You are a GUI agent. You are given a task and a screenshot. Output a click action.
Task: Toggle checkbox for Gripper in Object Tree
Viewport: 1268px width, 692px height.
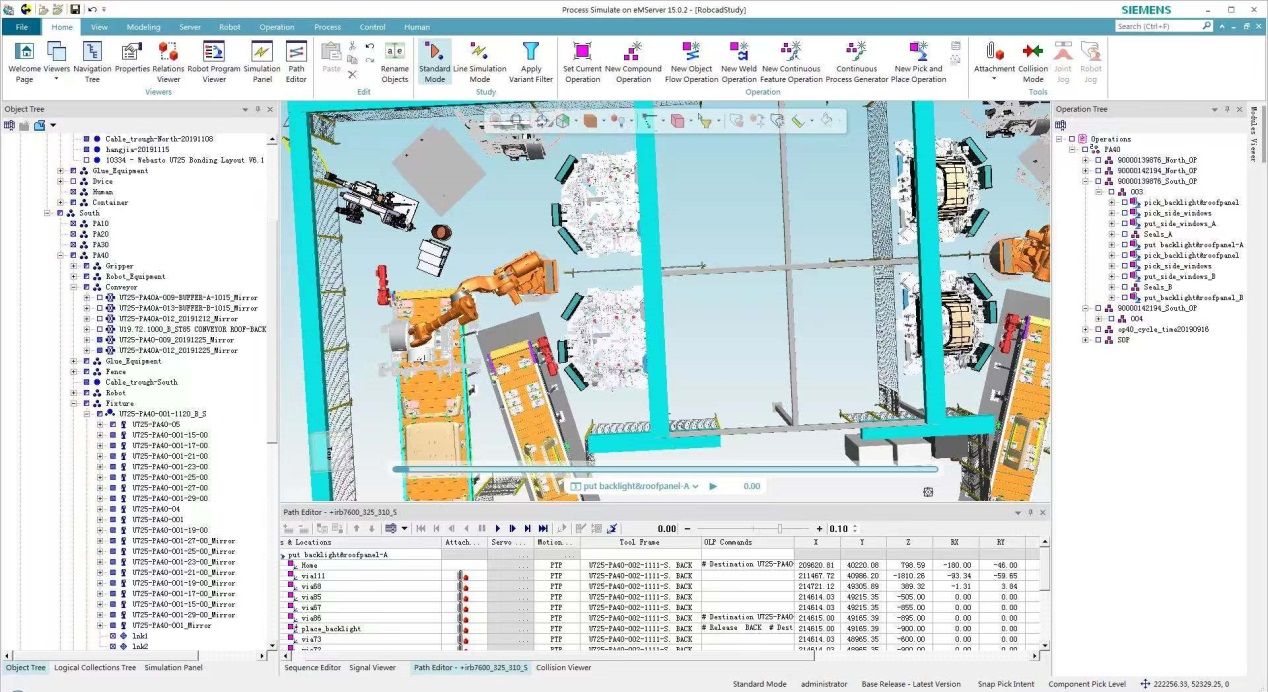pos(86,266)
